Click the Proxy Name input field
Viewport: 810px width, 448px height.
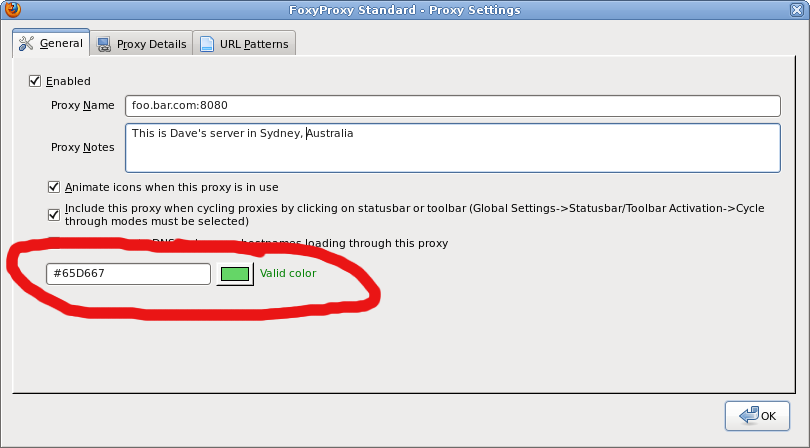tap(453, 105)
